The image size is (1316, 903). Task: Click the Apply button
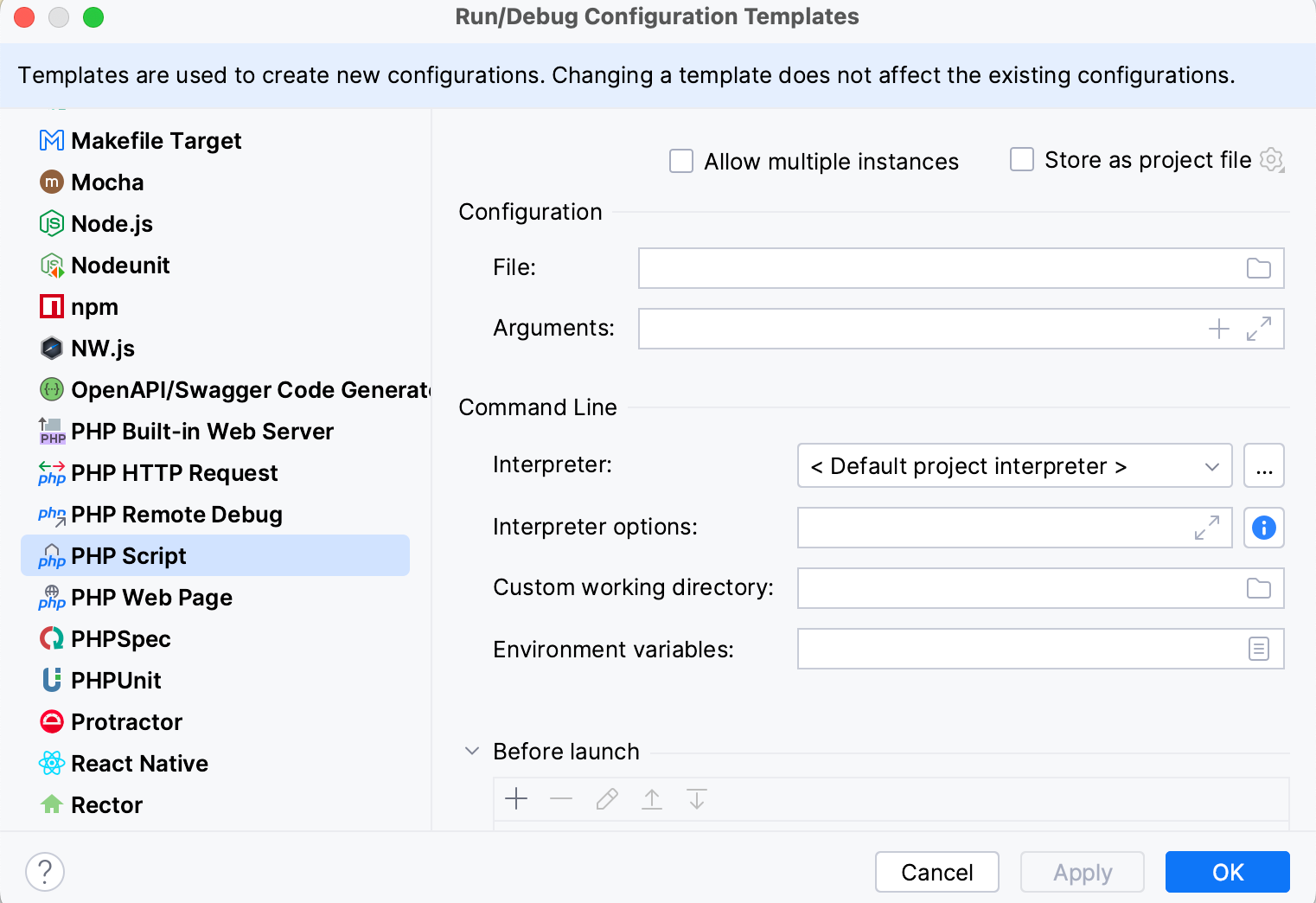pos(1083,872)
